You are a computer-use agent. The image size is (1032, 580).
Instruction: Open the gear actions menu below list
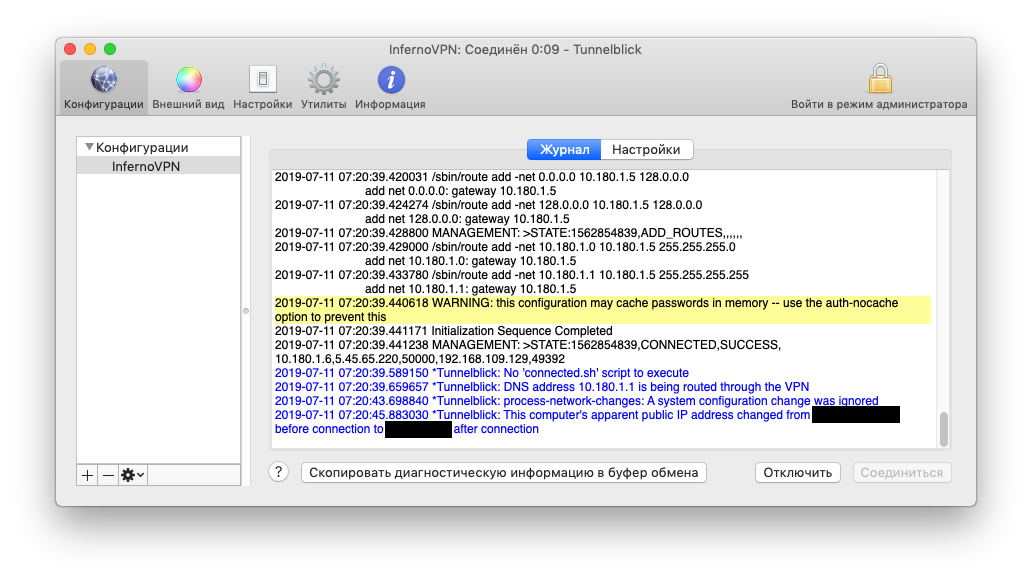(132, 475)
